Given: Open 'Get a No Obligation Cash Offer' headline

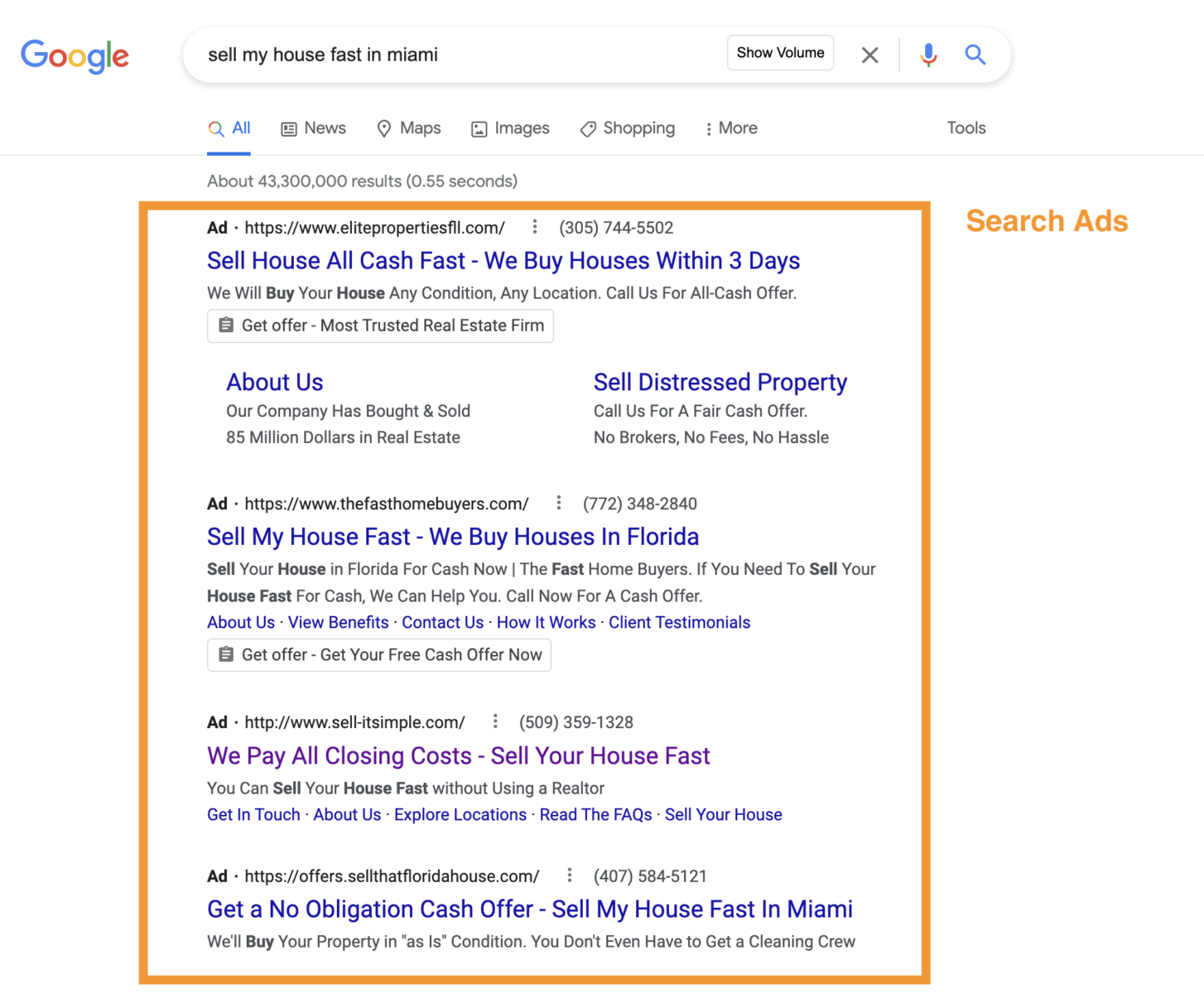Looking at the screenshot, I should click(530, 910).
